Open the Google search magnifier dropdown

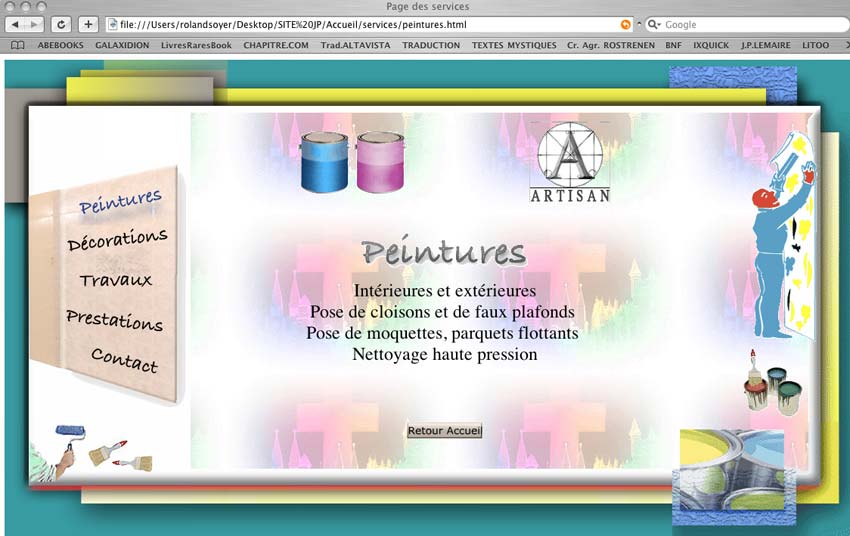pyautogui.click(x=654, y=24)
